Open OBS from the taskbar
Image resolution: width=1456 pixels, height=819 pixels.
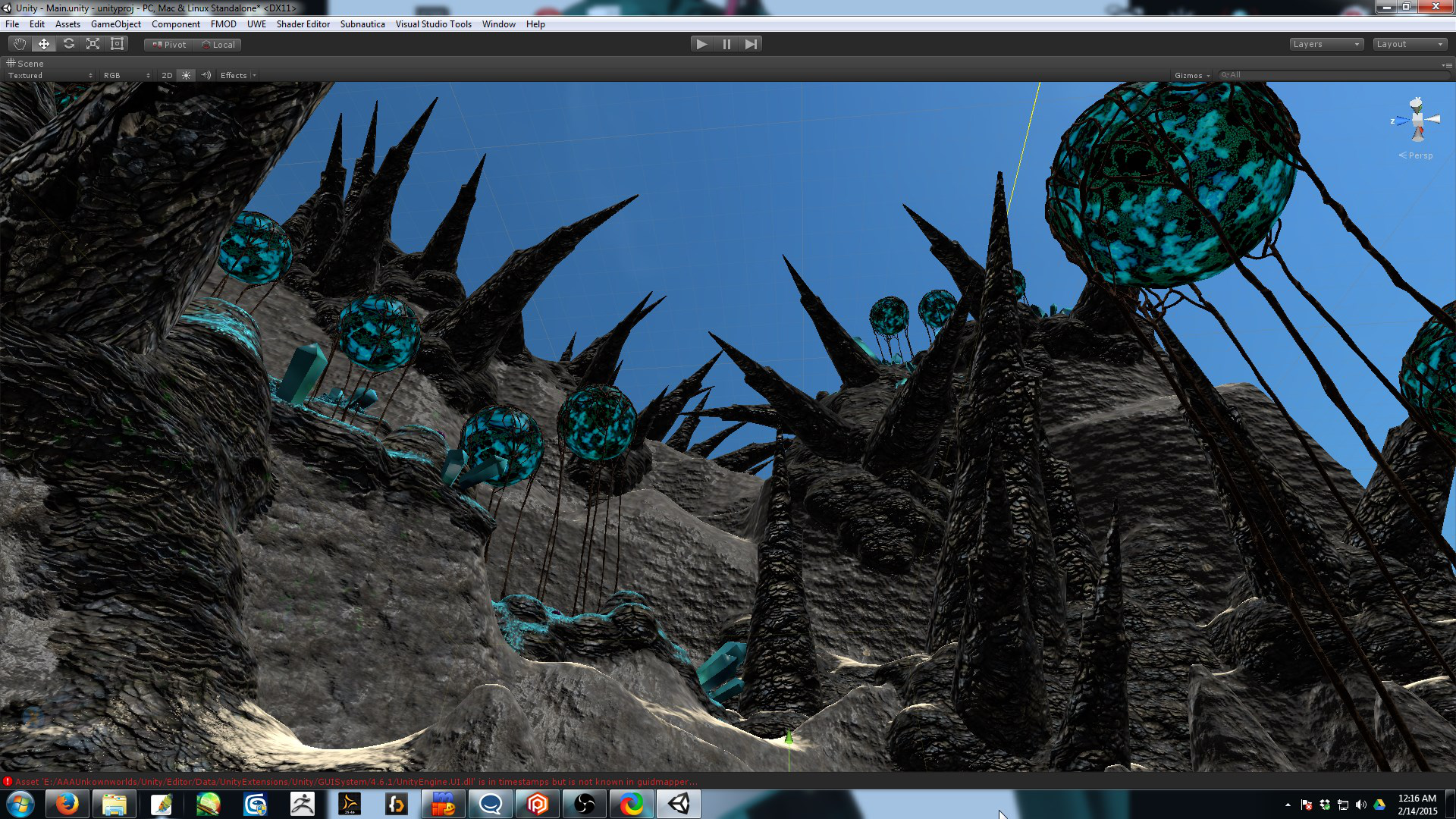click(x=585, y=804)
